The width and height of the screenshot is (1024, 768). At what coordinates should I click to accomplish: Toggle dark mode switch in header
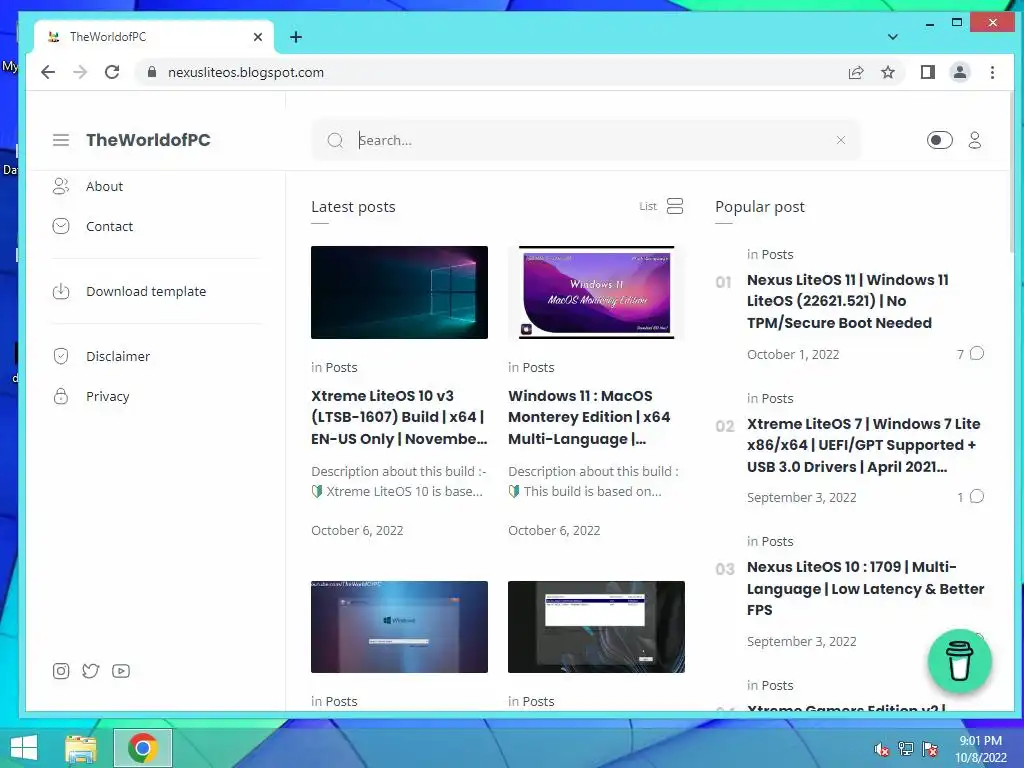(939, 140)
